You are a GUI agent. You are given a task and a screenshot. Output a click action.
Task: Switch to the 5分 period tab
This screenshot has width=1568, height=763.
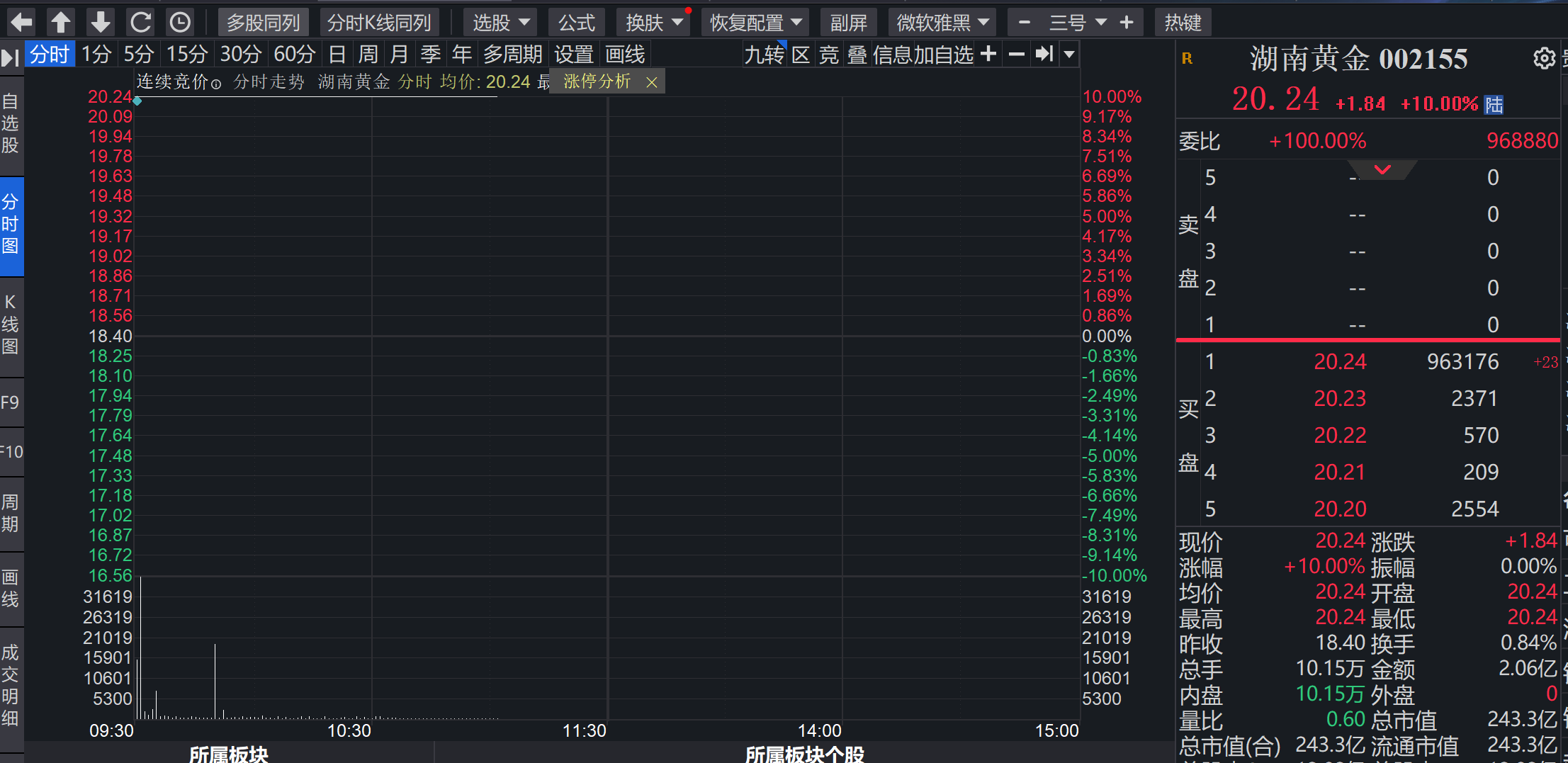(x=139, y=55)
